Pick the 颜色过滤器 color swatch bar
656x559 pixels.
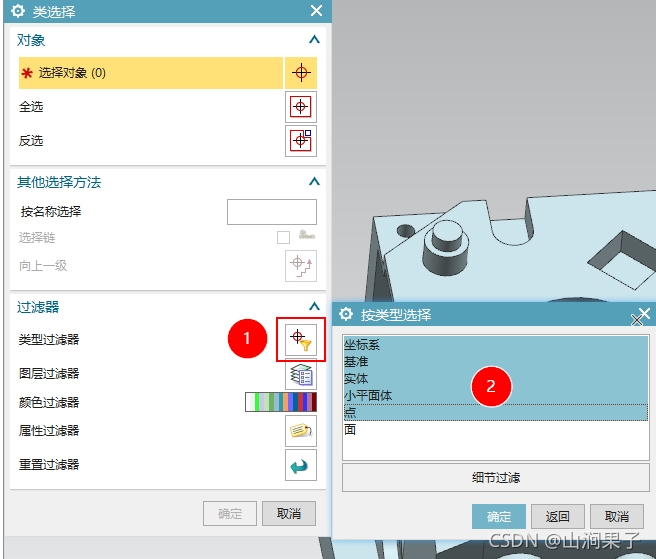(281, 402)
